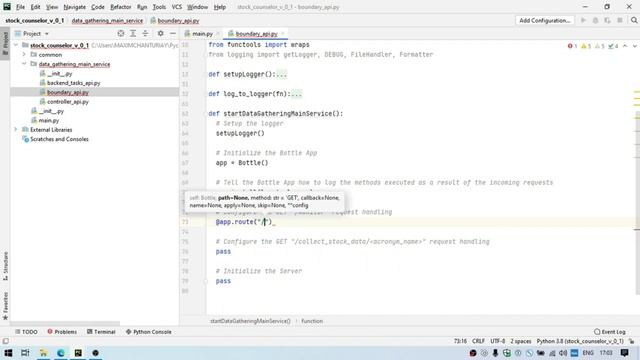Screen dimensions: 640x360
Task: Open the Problems tool window
Action: tap(62, 332)
